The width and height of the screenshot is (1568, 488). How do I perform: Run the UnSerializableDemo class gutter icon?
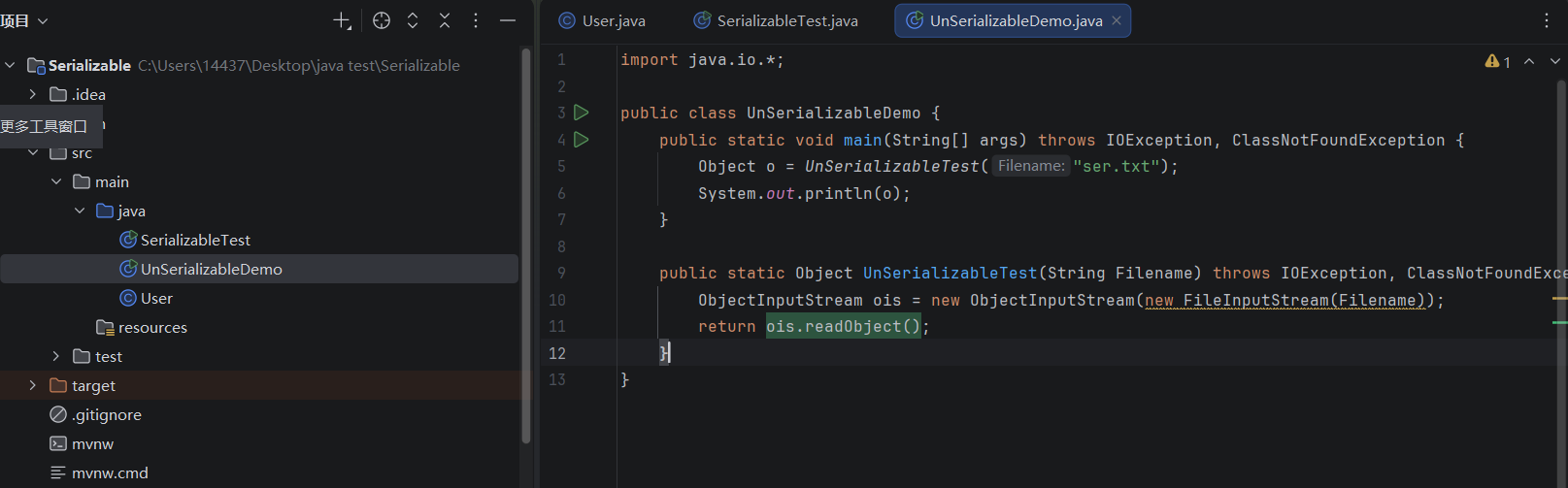[x=582, y=113]
